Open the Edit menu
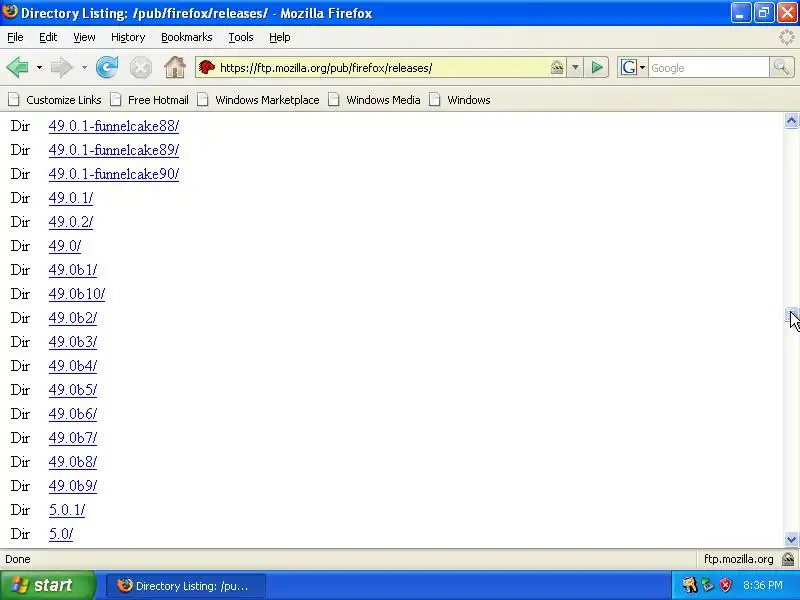 click(x=48, y=37)
